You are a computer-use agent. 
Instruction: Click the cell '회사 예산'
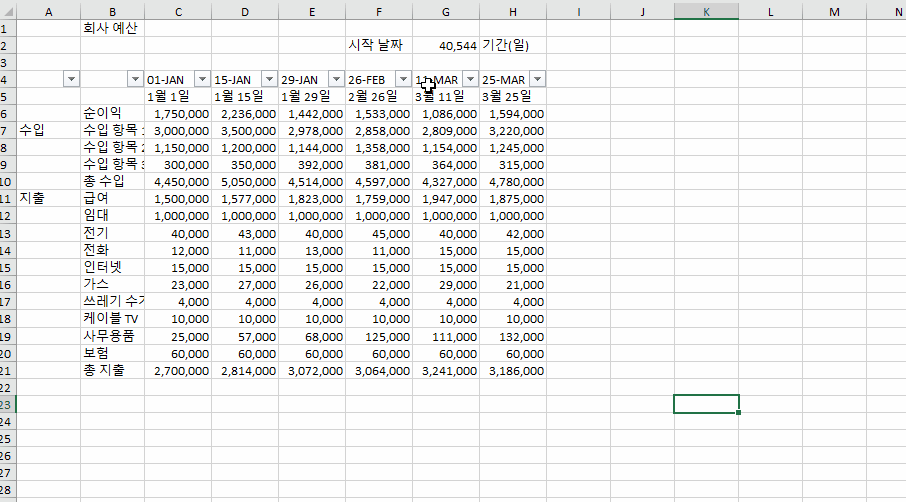(x=112, y=28)
